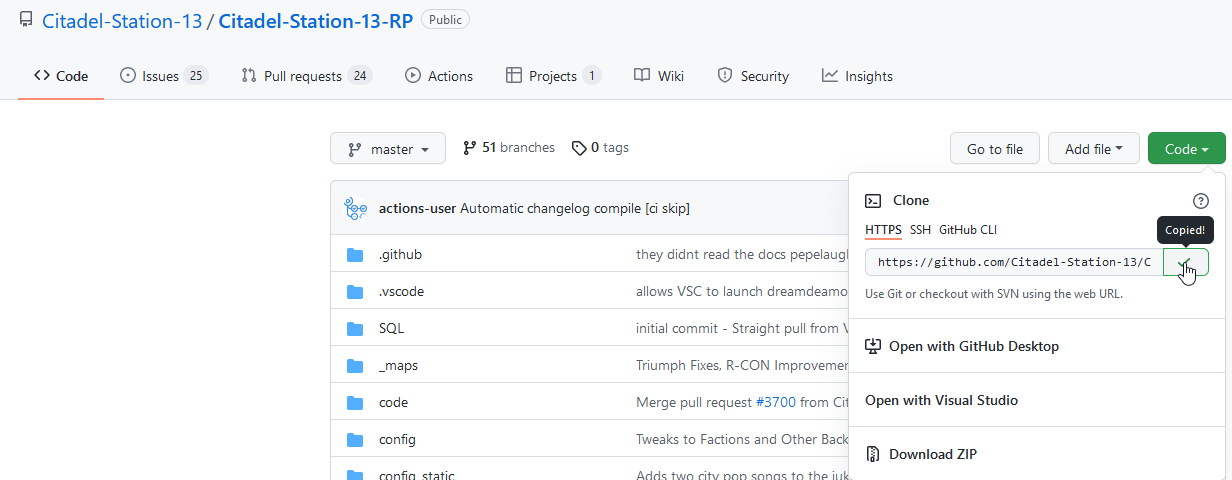Open the Citadel-Station-13-RP repository link

point(315,20)
